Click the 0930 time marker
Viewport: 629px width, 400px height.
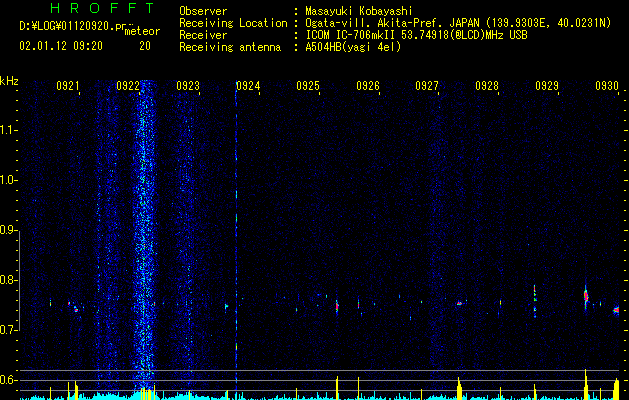pyautogui.click(x=607, y=86)
